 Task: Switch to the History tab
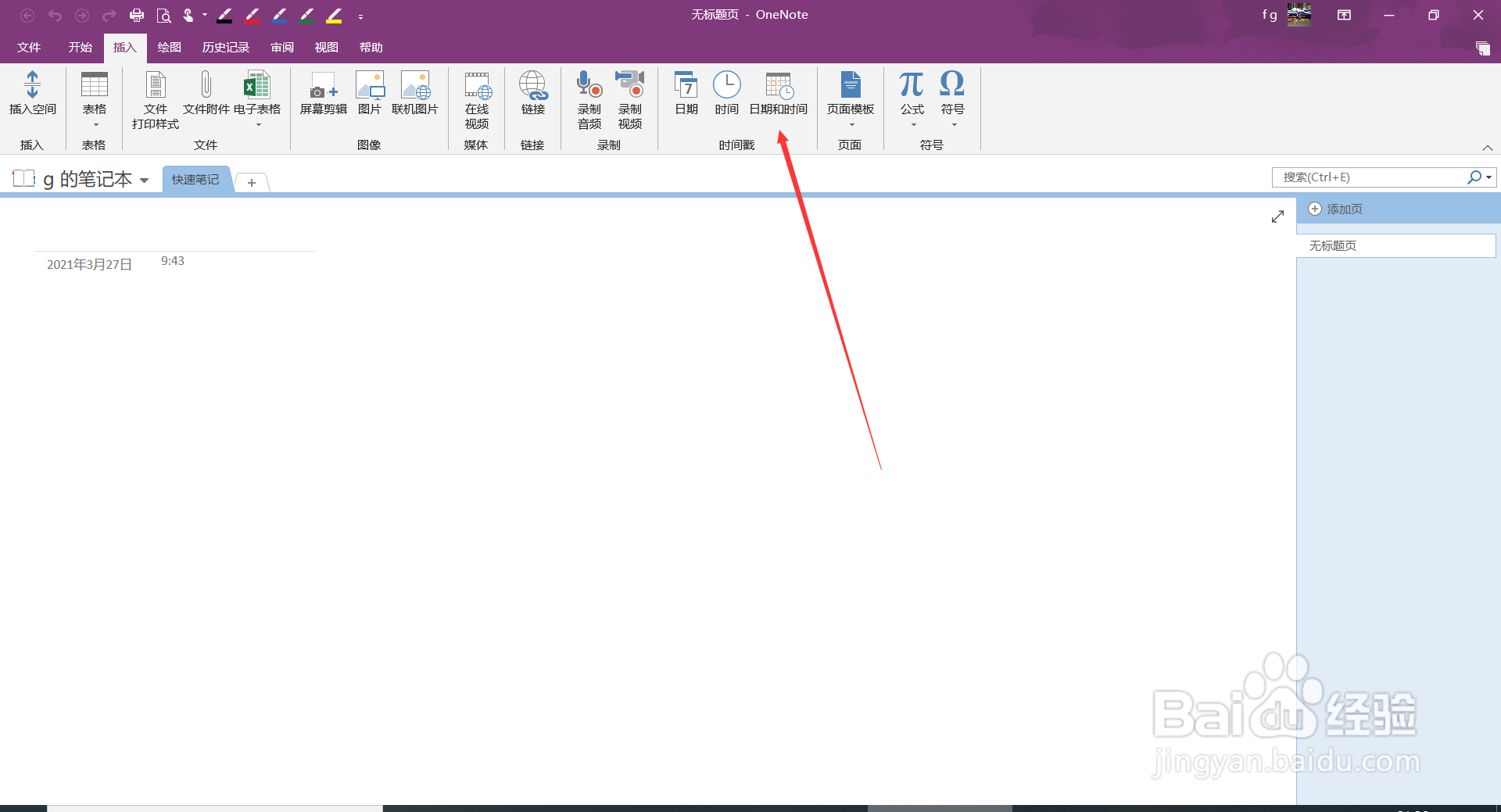(225, 48)
